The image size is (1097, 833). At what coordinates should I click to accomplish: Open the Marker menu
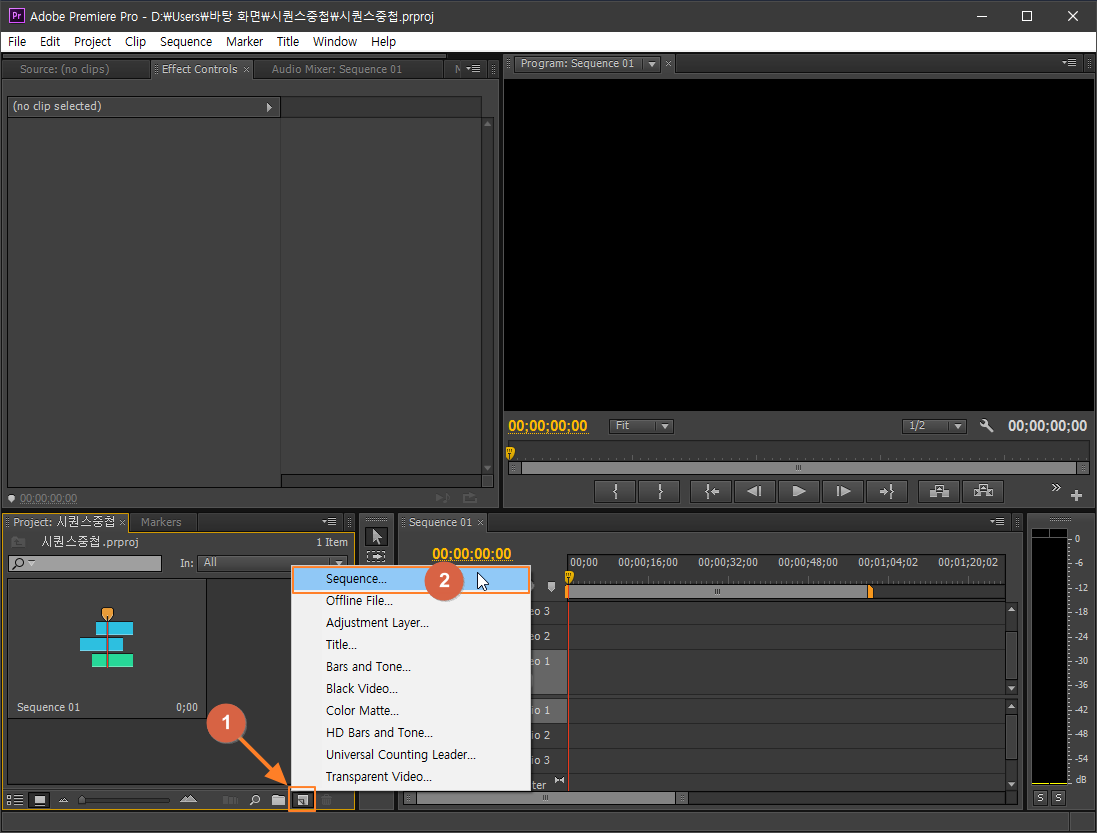click(244, 42)
